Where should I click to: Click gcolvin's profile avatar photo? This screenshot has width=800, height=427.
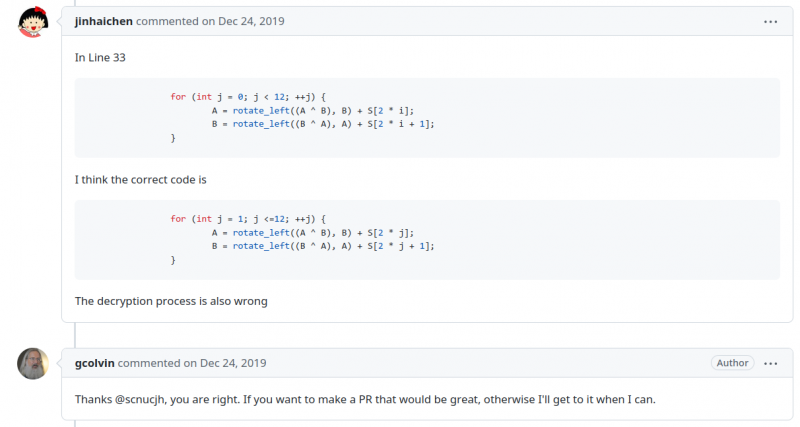click(x=33, y=363)
